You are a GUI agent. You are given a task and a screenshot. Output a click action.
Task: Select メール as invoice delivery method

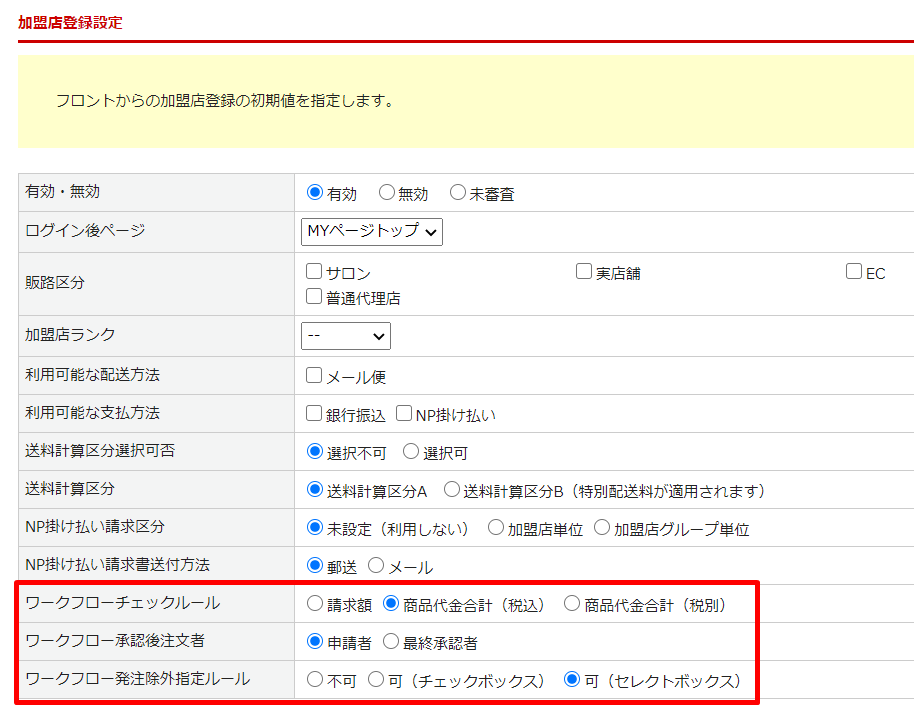point(376,566)
